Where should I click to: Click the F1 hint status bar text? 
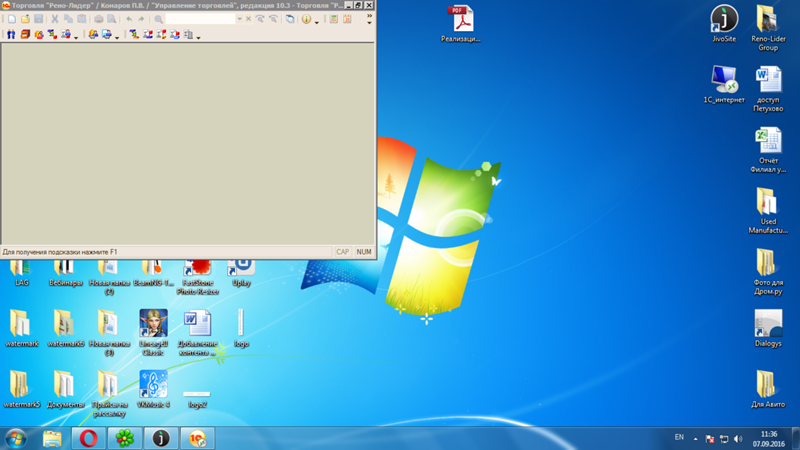60,252
